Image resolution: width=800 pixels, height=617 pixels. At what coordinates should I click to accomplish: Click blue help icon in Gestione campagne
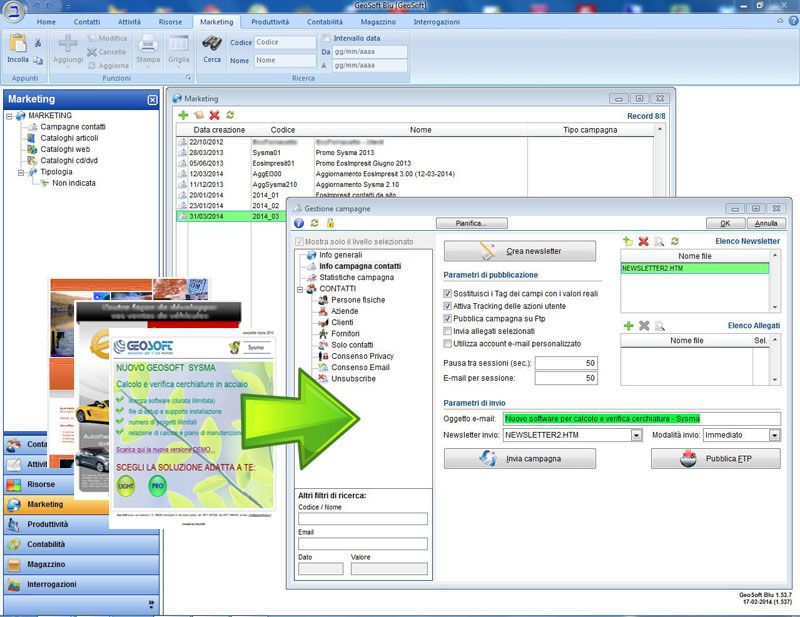298,223
